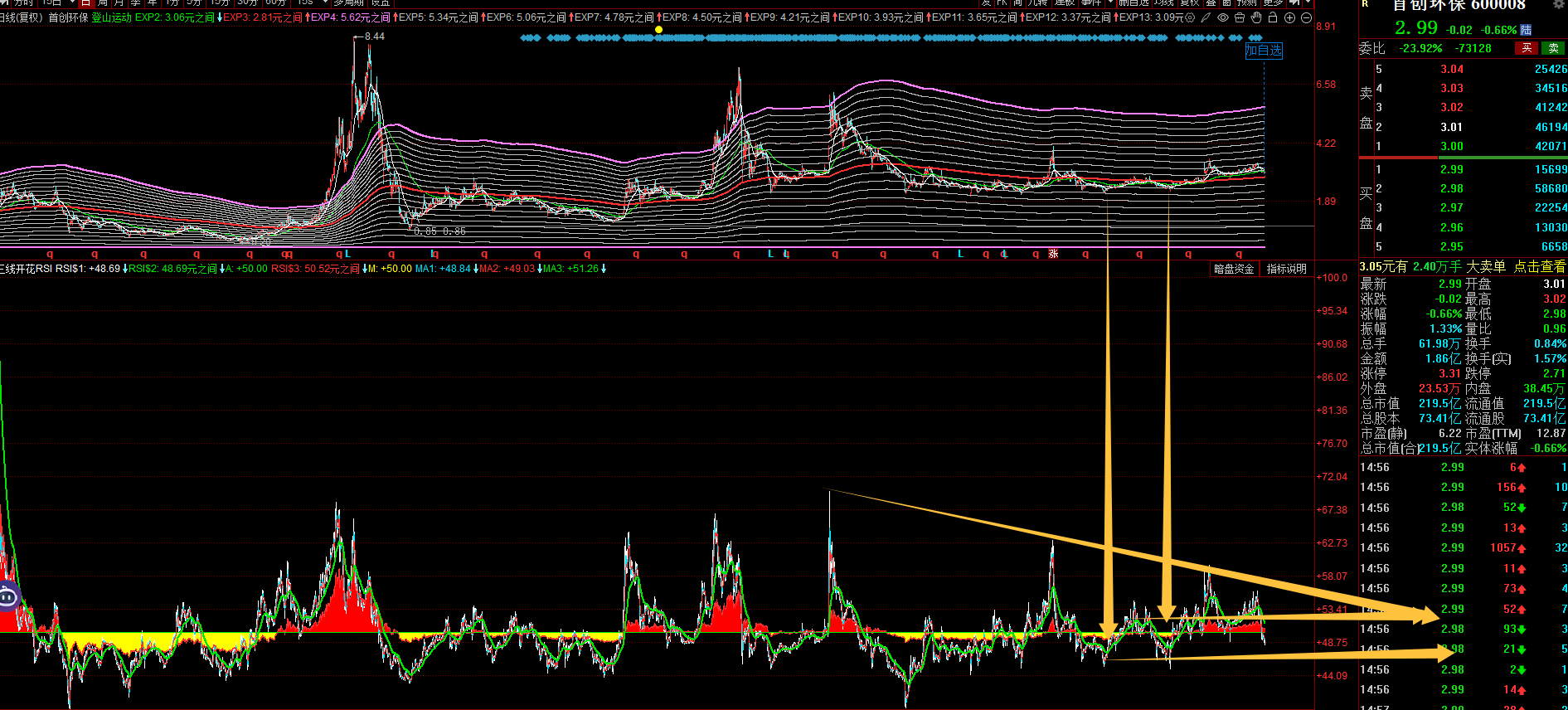Click the toolbox icon in chart toolbar
The height and width of the screenshot is (710, 1568).
(1240, 17)
